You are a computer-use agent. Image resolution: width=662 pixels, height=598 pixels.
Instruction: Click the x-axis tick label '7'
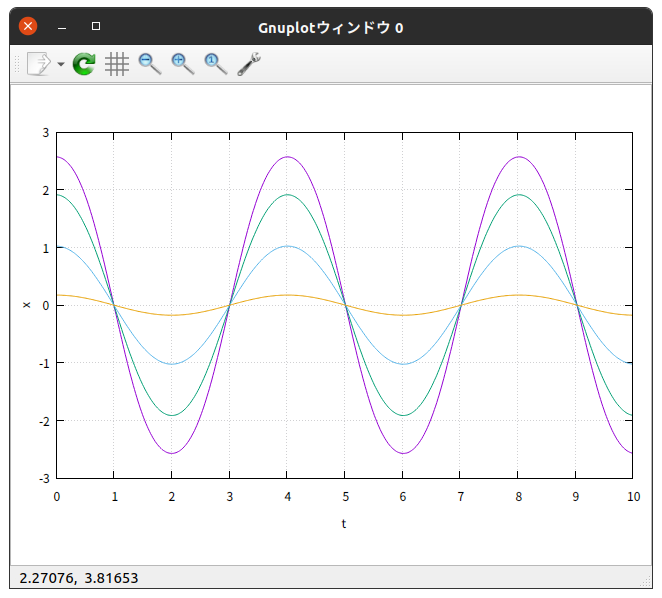coord(461,497)
